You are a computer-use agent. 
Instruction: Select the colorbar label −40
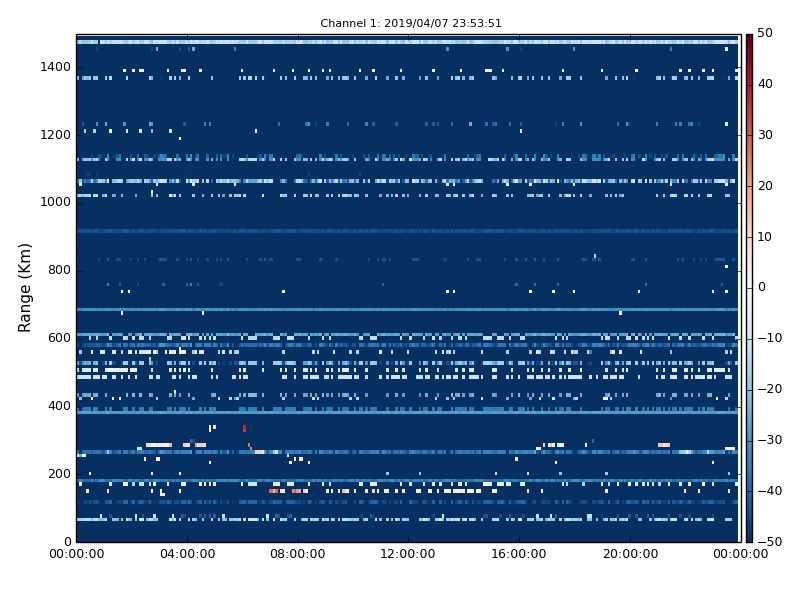(769, 491)
